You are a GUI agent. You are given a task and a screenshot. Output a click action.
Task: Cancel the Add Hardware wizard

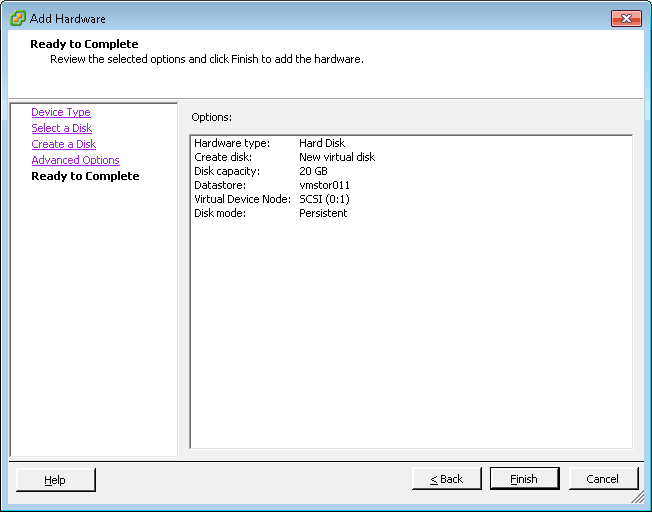click(602, 479)
